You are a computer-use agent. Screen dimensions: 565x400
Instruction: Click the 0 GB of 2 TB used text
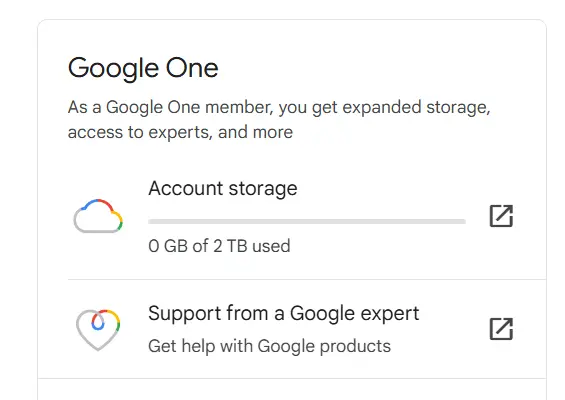[x=219, y=246]
